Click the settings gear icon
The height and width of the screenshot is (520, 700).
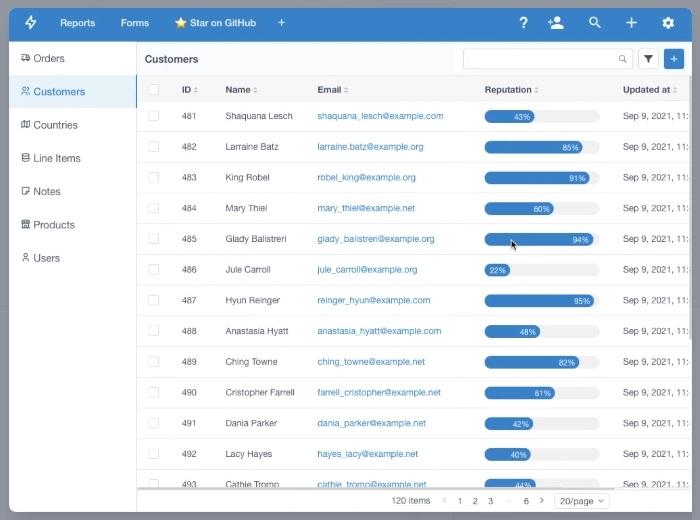[x=668, y=23]
